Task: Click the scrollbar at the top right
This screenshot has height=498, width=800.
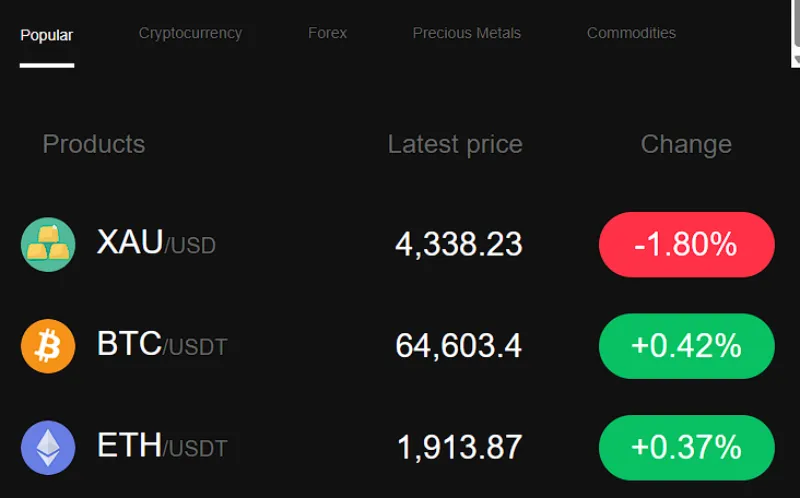Action: 795,33
